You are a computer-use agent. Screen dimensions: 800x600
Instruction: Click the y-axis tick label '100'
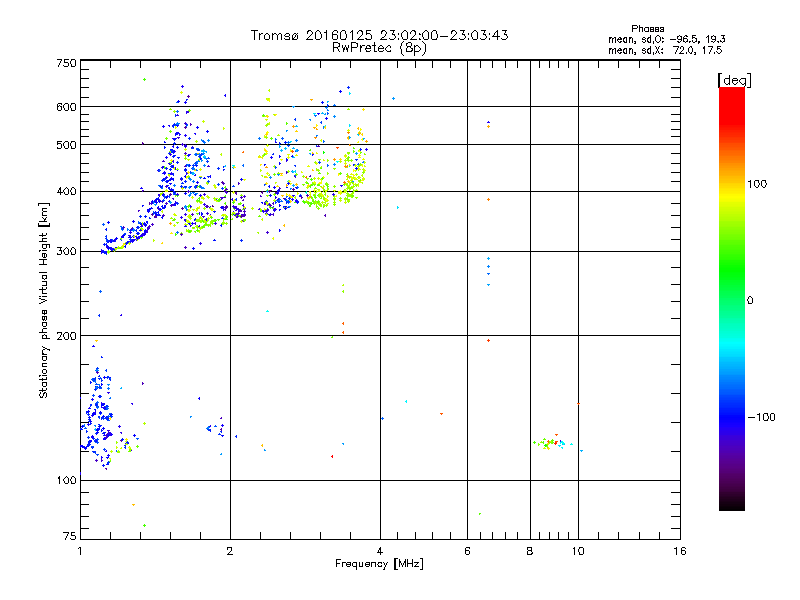tap(66, 481)
